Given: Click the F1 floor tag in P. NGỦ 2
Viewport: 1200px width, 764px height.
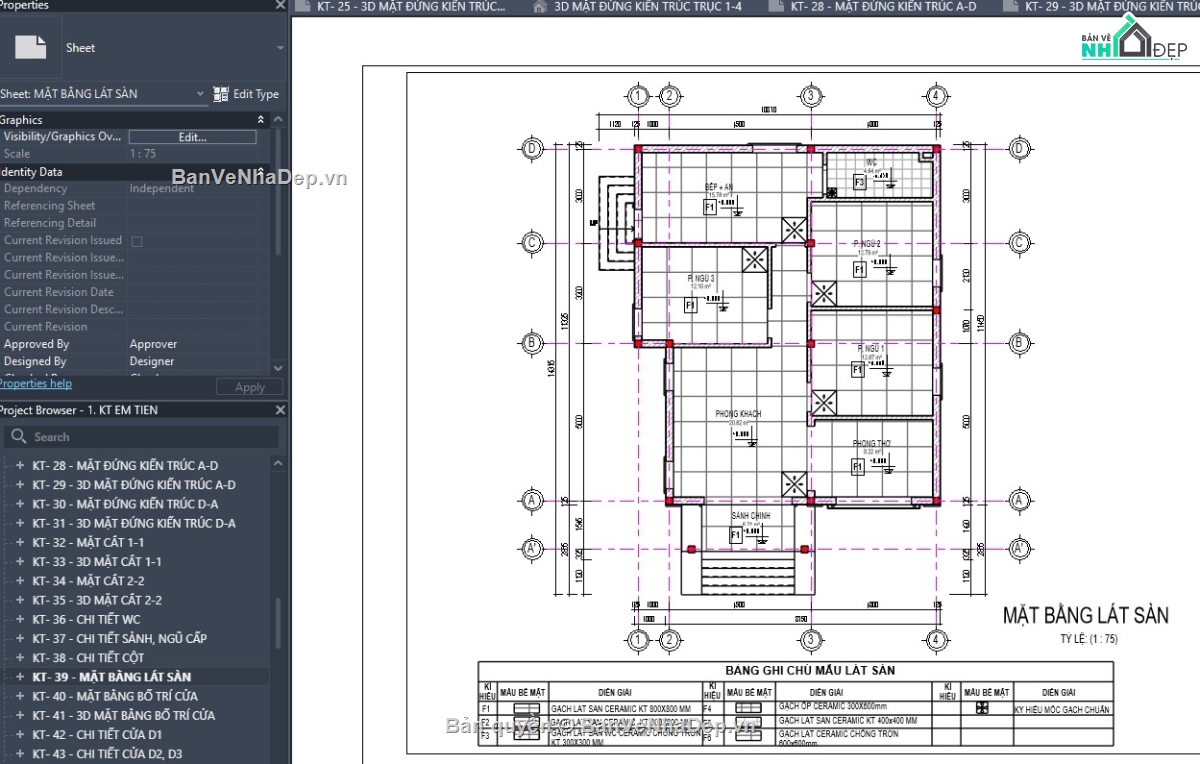Looking at the screenshot, I should 858,269.
